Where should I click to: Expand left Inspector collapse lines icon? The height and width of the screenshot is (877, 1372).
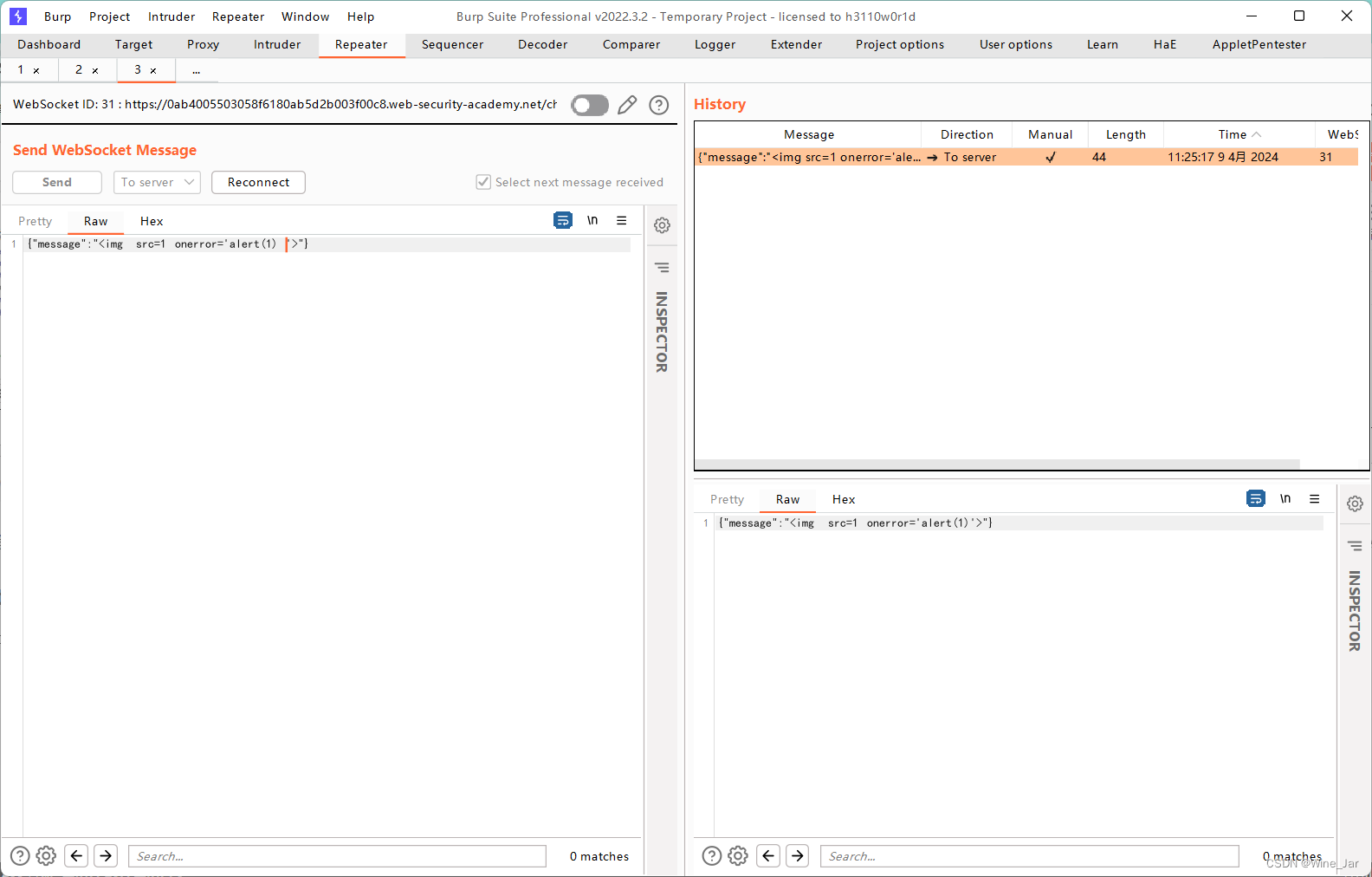coord(662,267)
